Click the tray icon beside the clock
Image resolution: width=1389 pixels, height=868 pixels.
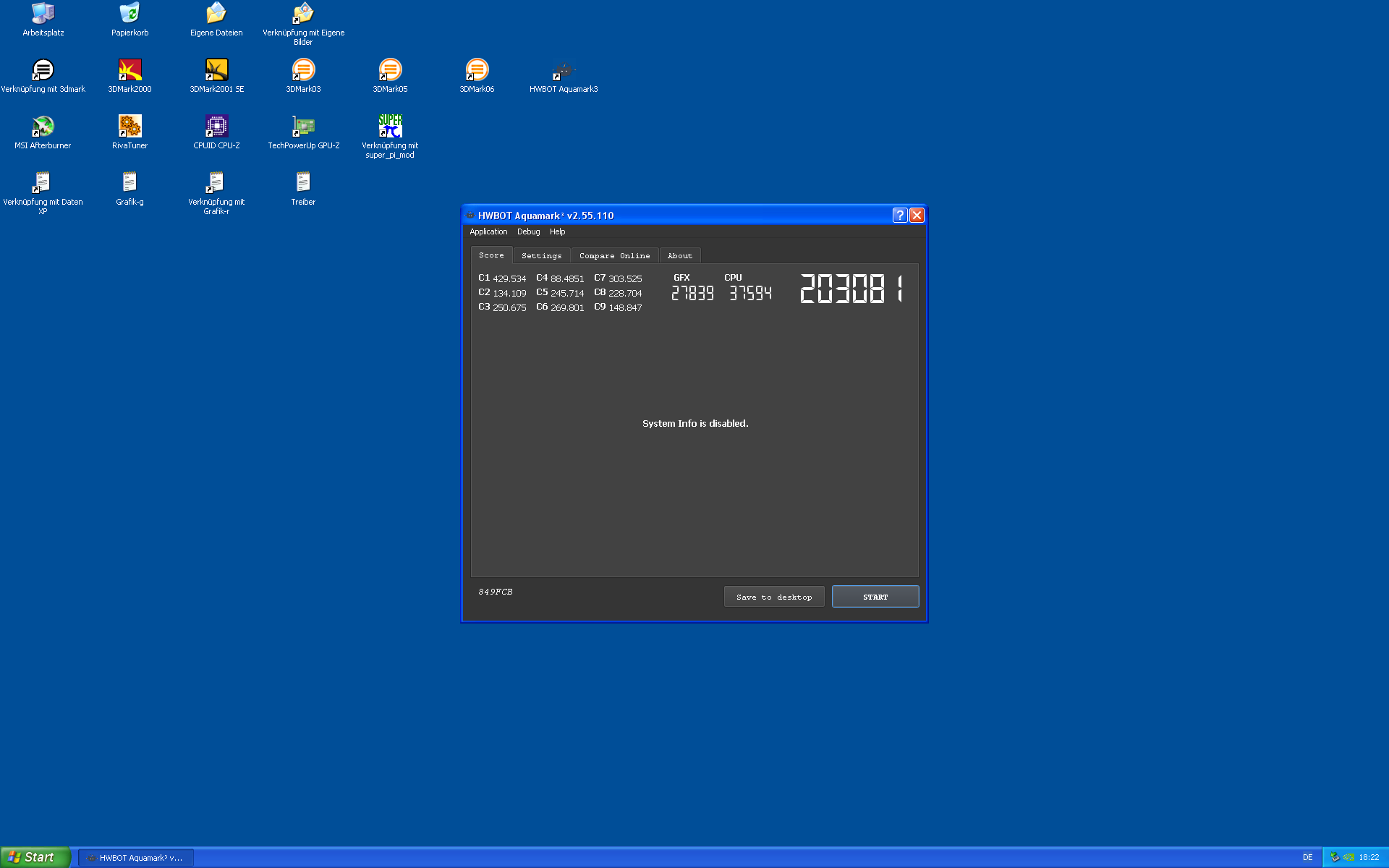point(1348,858)
